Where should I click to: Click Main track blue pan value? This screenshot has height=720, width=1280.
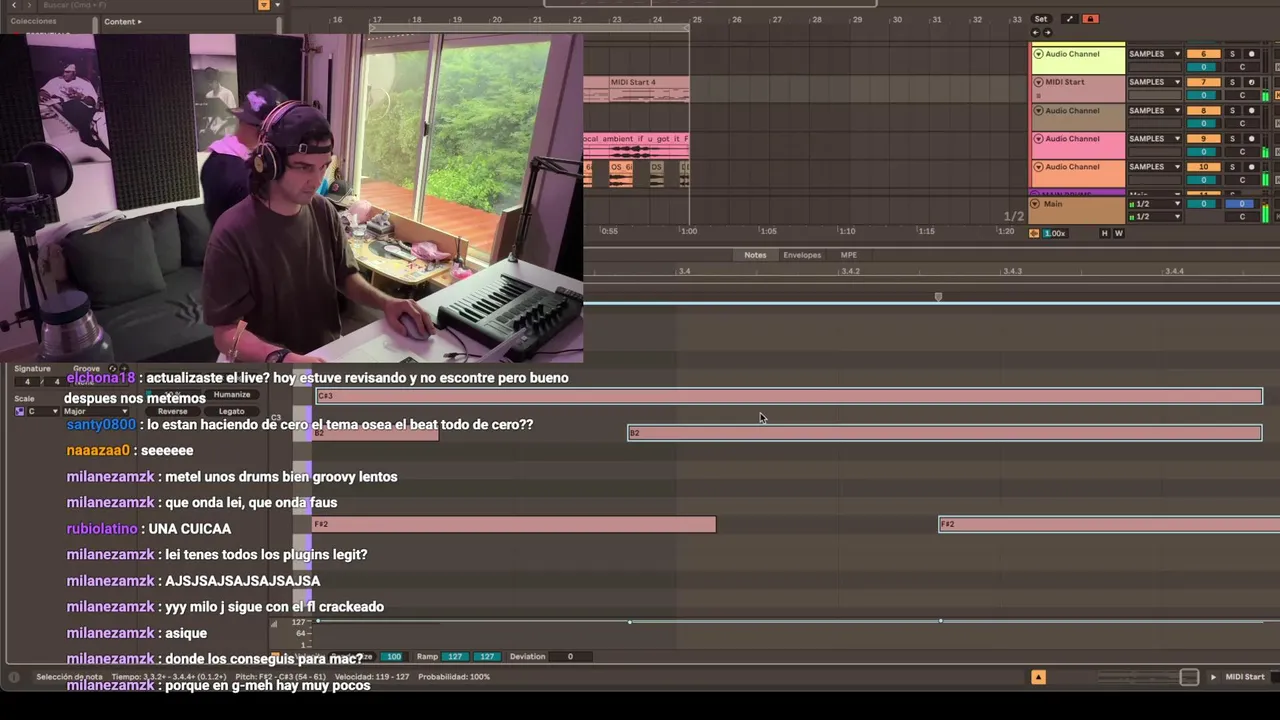tap(1242, 204)
